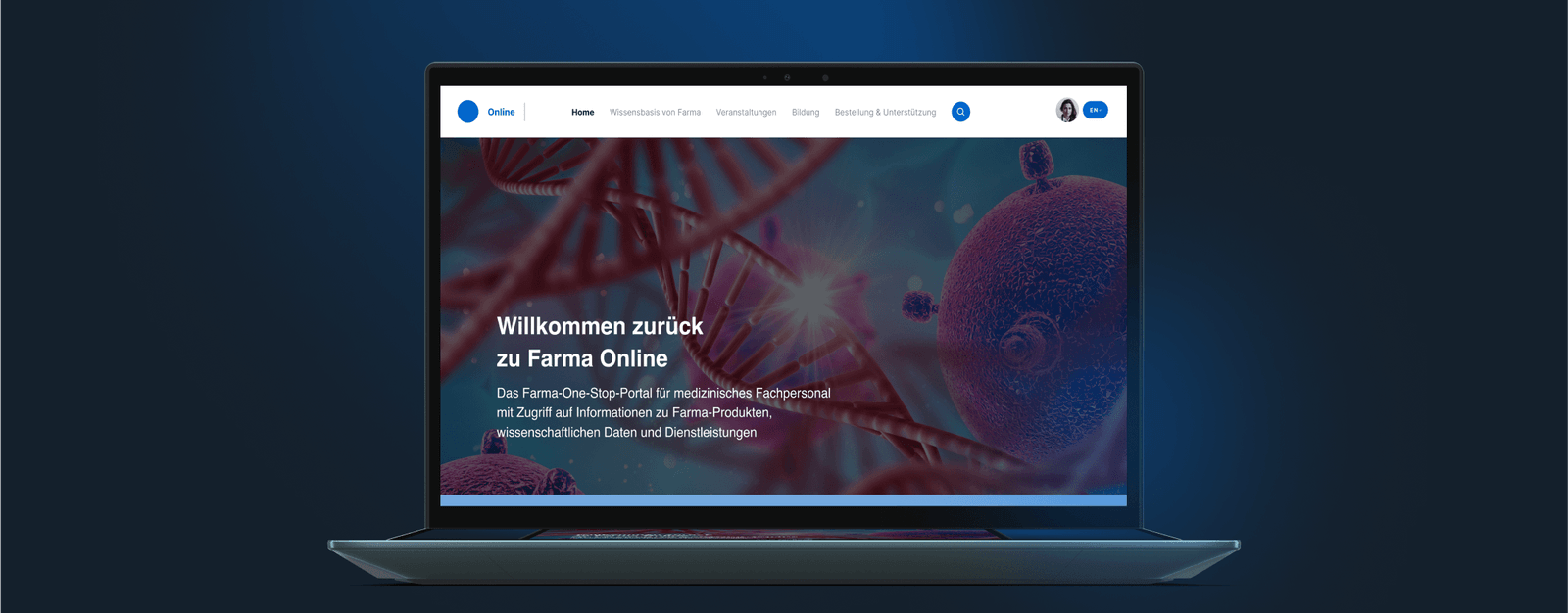Viewport: 1568px width, 613px height.
Task: Open Bestellung & Unterstützung menu
Action: pos(885,112)
